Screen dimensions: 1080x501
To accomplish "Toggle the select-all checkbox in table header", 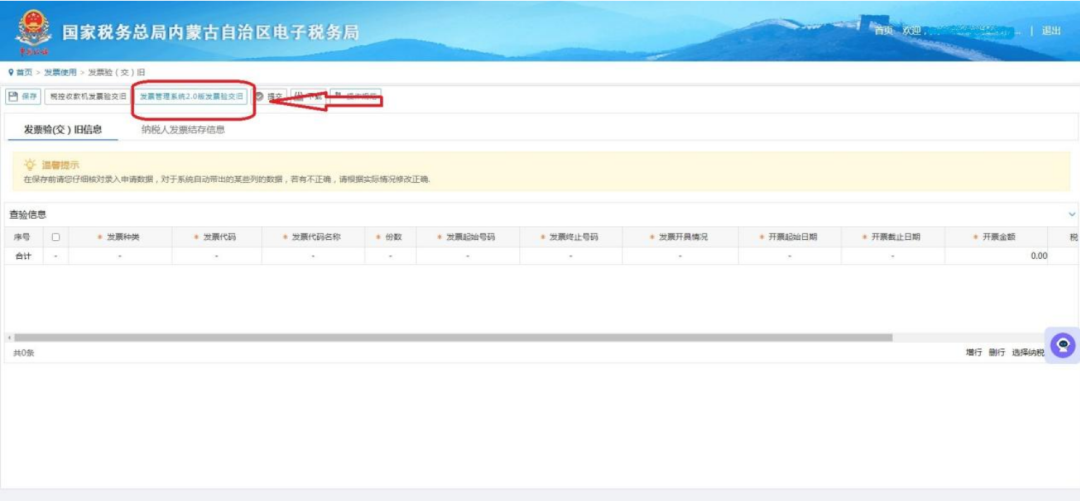I will [56, 237].
